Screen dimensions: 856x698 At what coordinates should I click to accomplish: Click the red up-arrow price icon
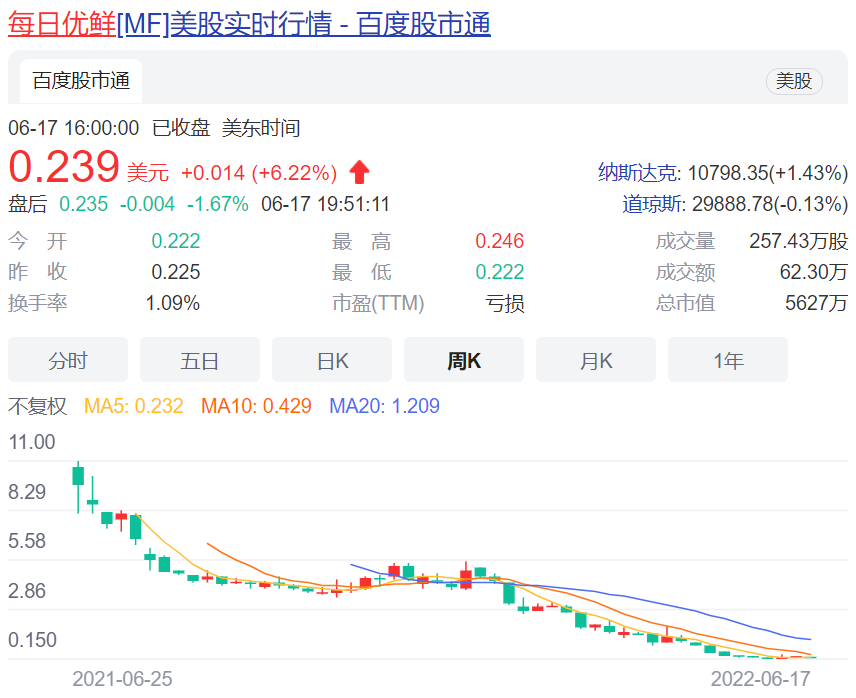359,172
